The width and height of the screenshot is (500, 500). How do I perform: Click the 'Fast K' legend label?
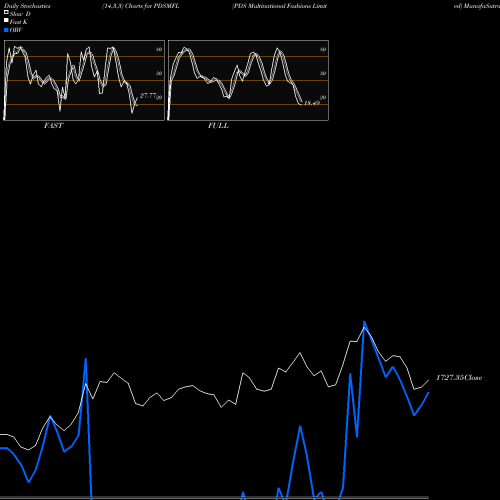coord(18,22)
